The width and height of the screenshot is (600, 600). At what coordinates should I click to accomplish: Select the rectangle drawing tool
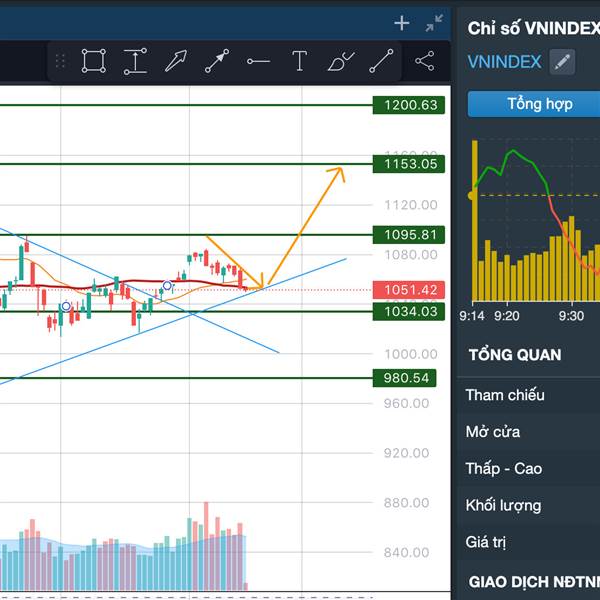point(94,61)
